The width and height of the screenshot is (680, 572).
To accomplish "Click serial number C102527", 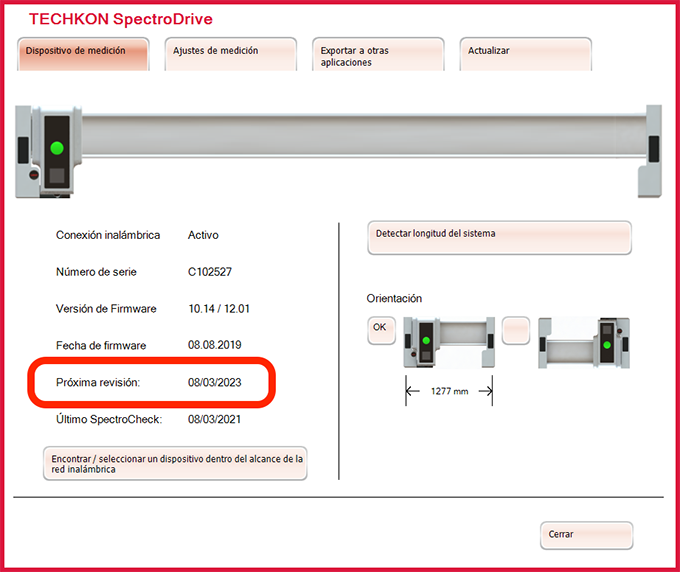I will (210, 272).
